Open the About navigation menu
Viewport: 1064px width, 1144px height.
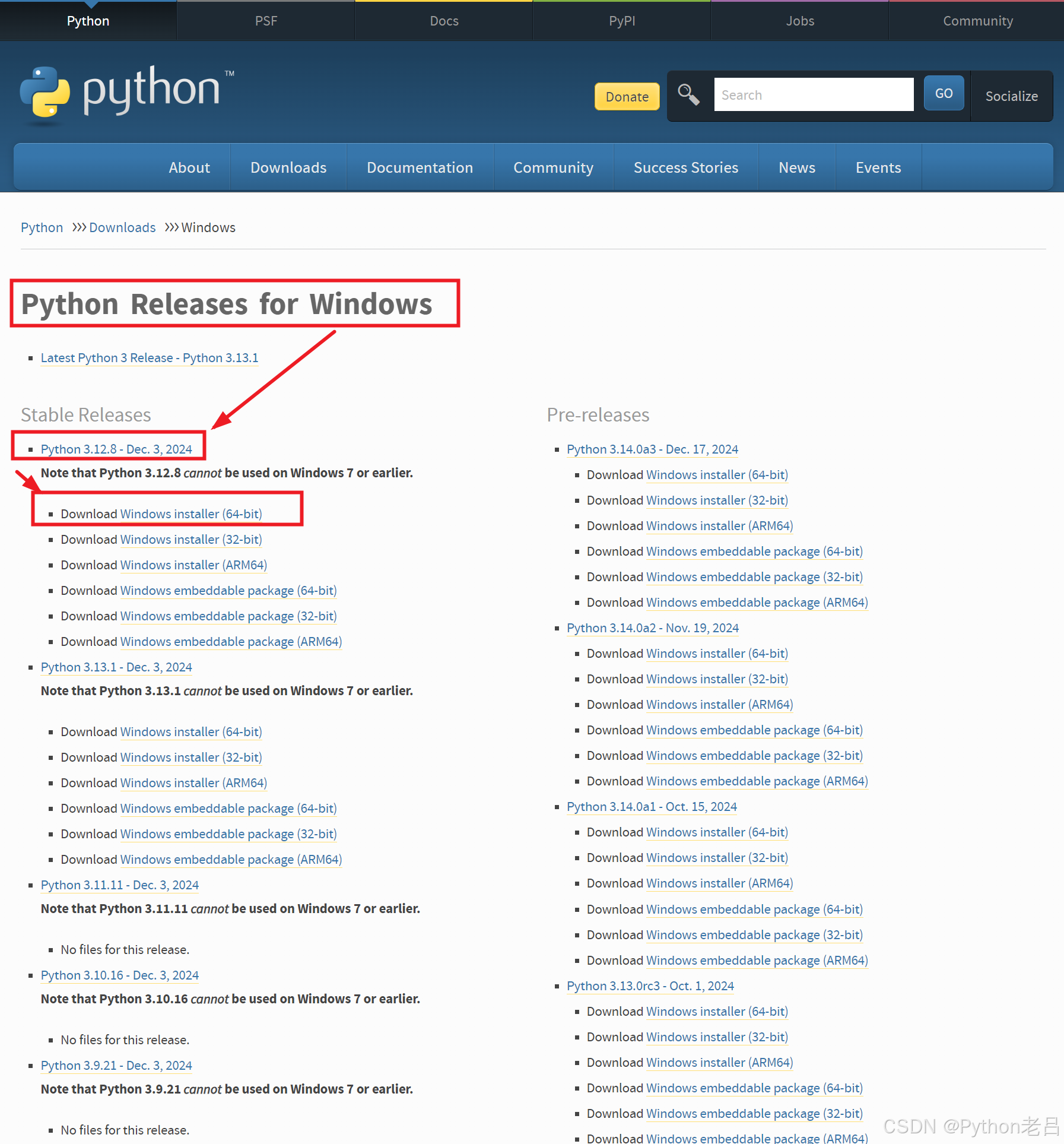189,167
